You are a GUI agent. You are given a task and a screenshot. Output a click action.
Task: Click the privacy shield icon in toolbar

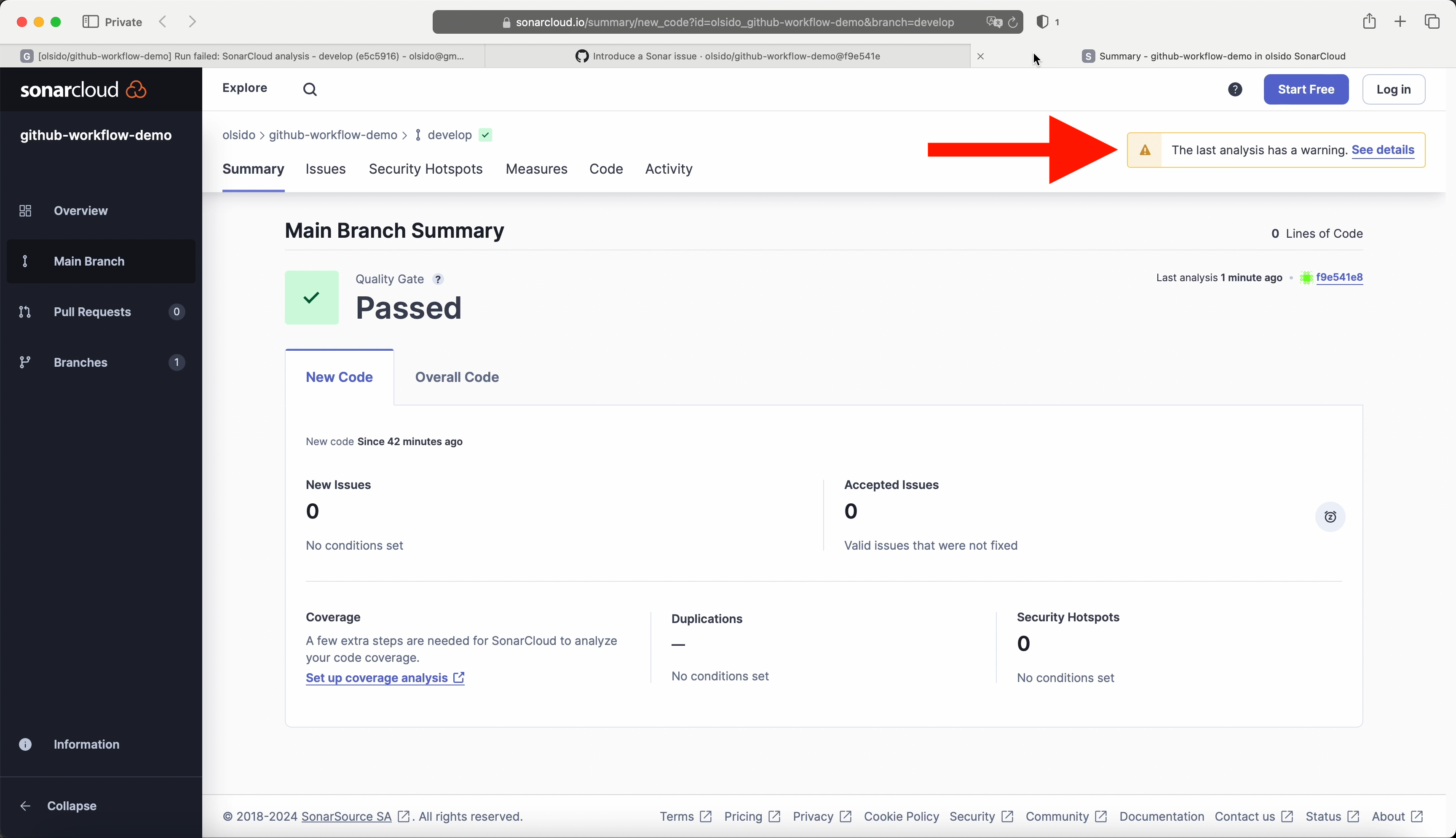pyautogui.click(x=1042, y=22)
